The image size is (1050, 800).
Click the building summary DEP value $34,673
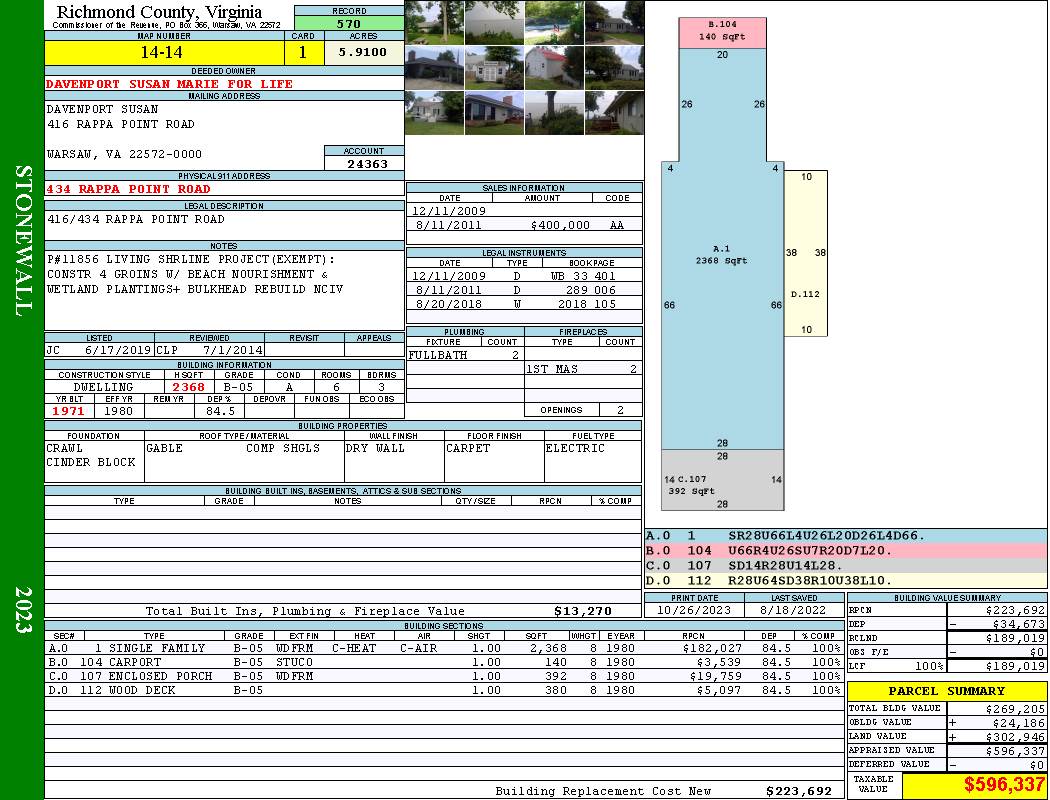coord(1019,624)
